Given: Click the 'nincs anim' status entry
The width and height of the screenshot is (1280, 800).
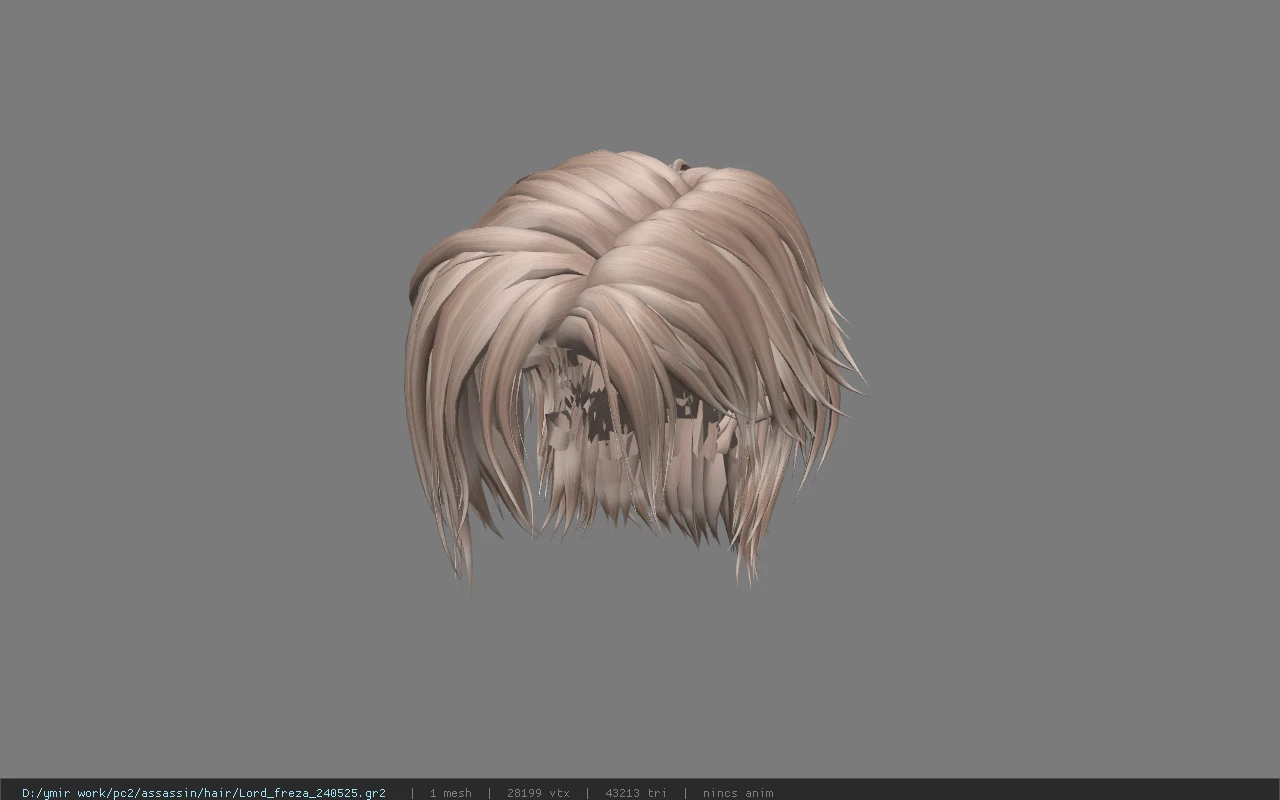Looking at the screenshot, I should tap(737, 793).
